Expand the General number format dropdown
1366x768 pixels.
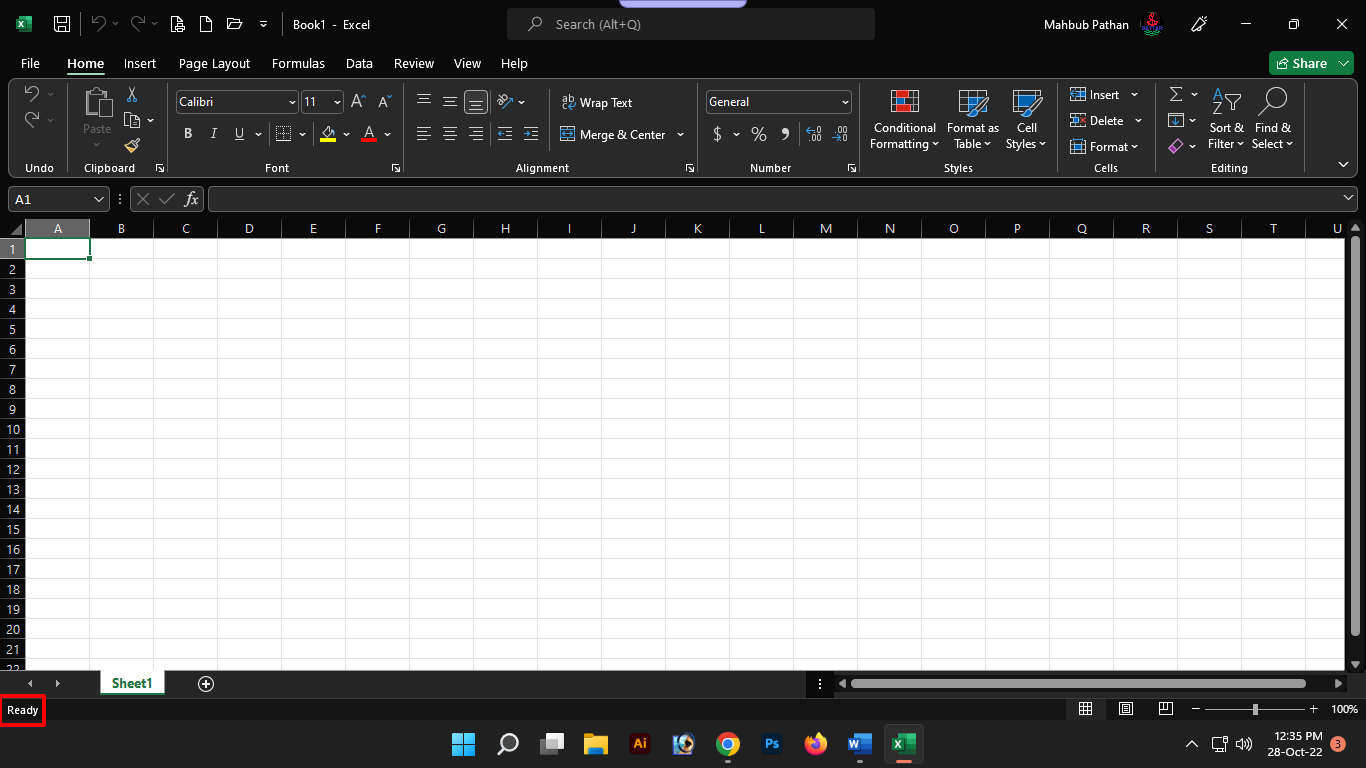pos(845,102)
